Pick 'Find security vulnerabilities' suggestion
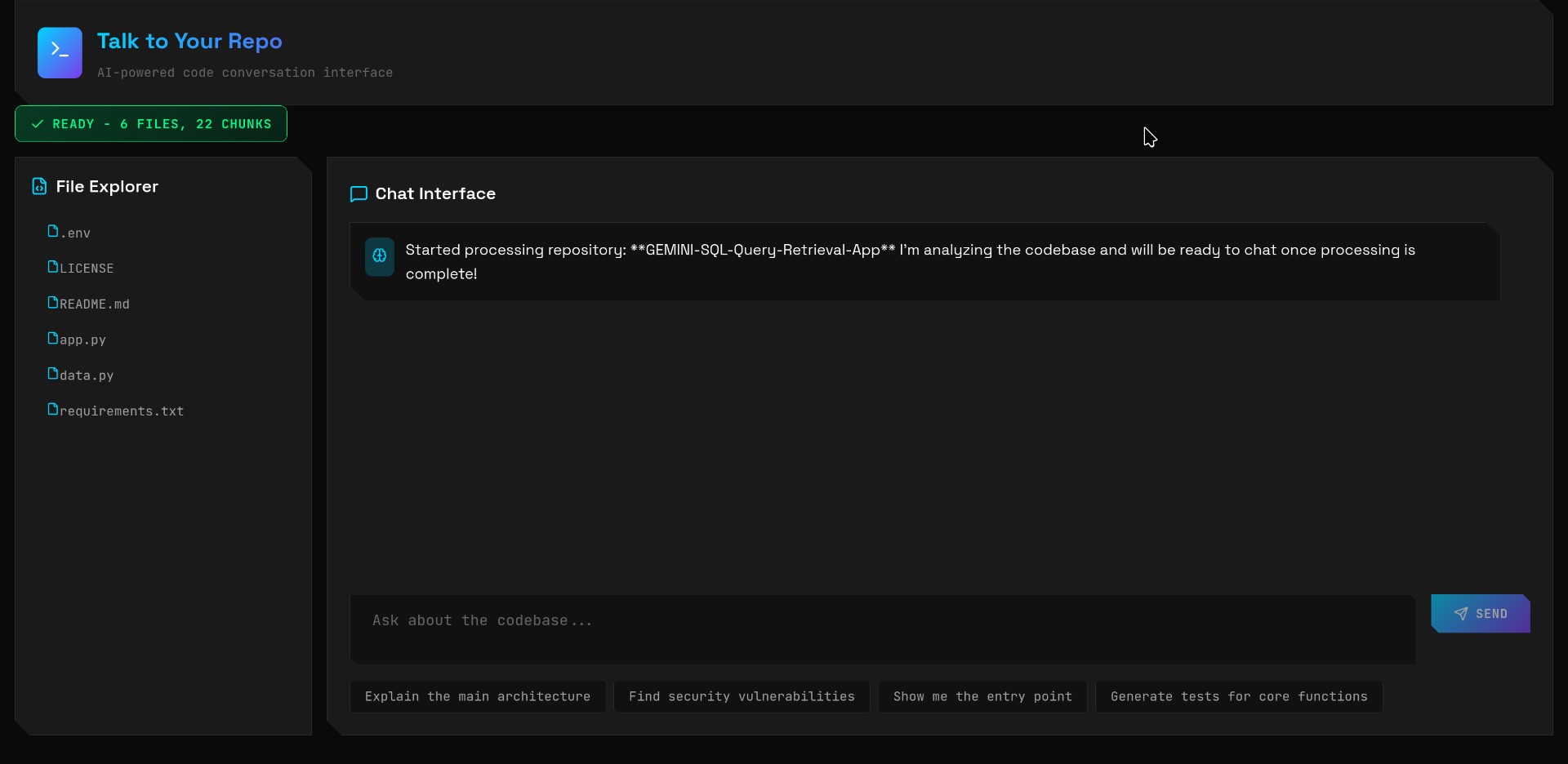The width and height of the screenshot is (1568, 764). pos(741,696)
